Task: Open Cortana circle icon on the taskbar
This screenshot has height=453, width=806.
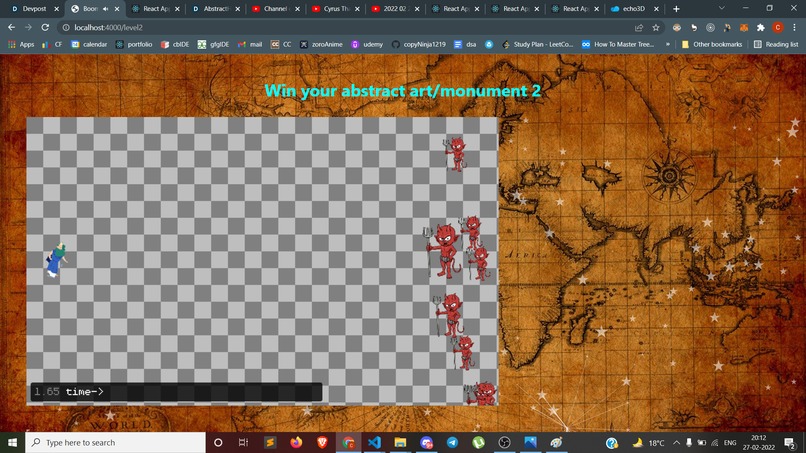Action: (218, 442)
